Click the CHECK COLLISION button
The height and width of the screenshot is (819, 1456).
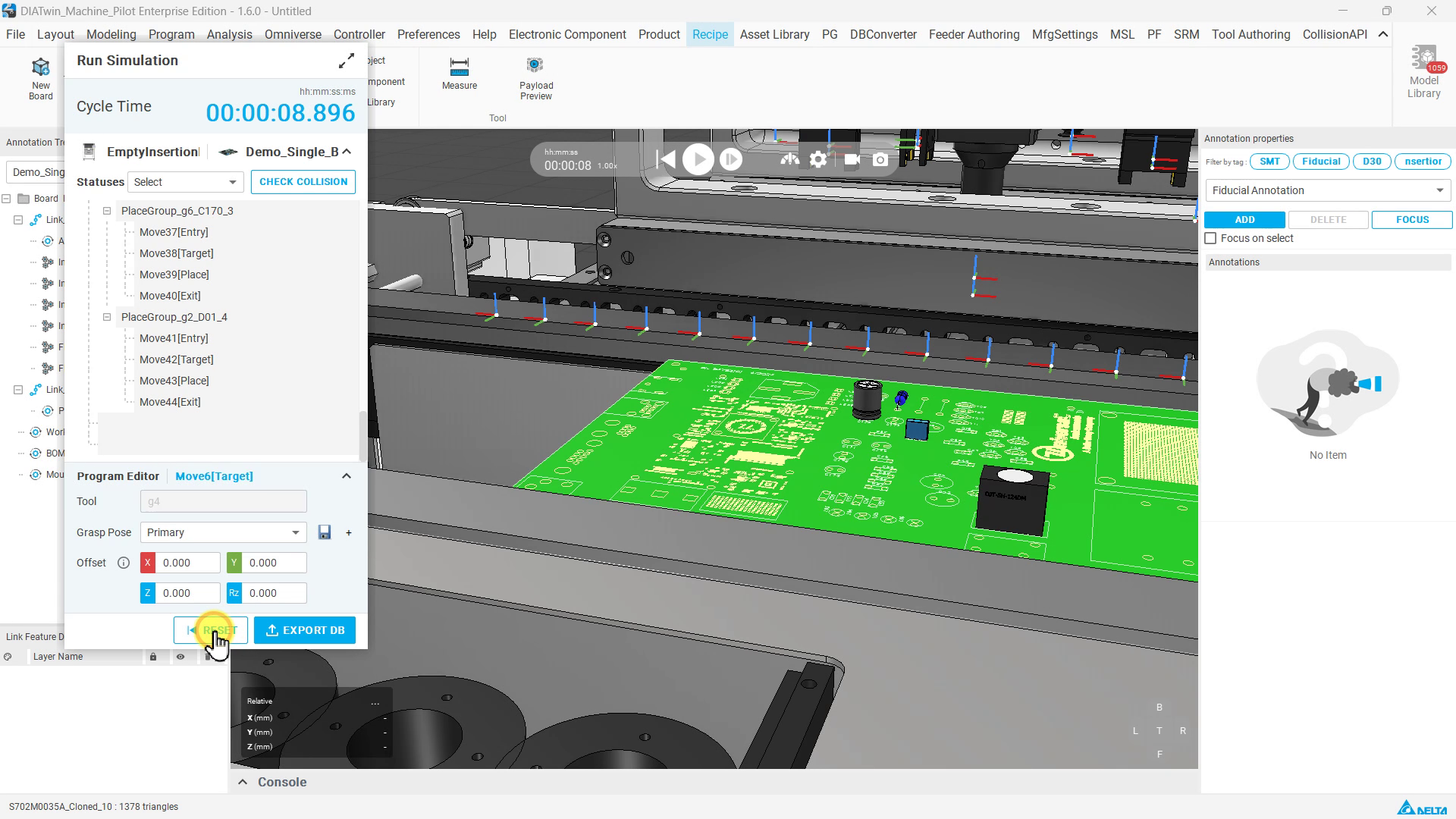point(303,182)
